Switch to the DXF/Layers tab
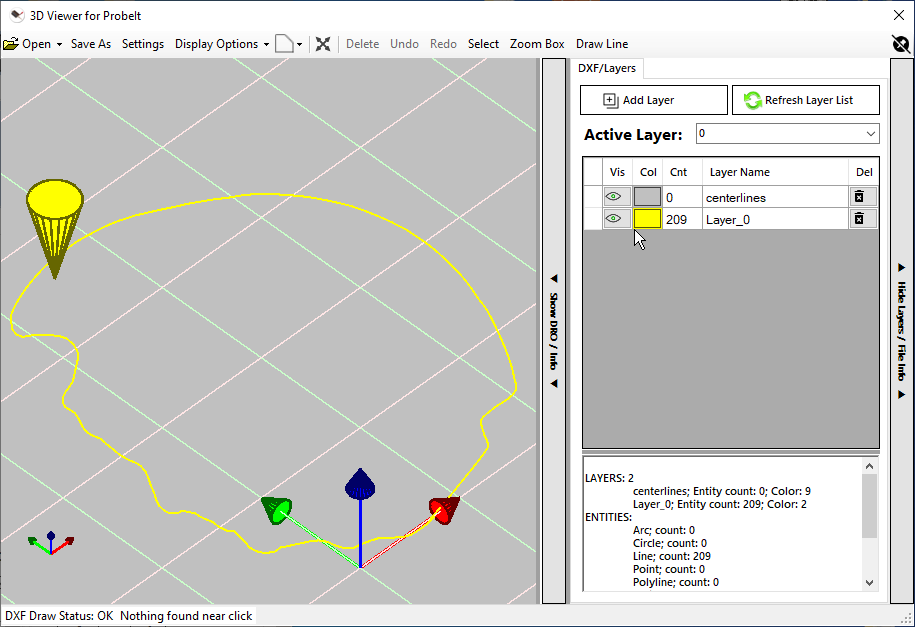This screenshot has height=627, width=915. tap(606, 68)
